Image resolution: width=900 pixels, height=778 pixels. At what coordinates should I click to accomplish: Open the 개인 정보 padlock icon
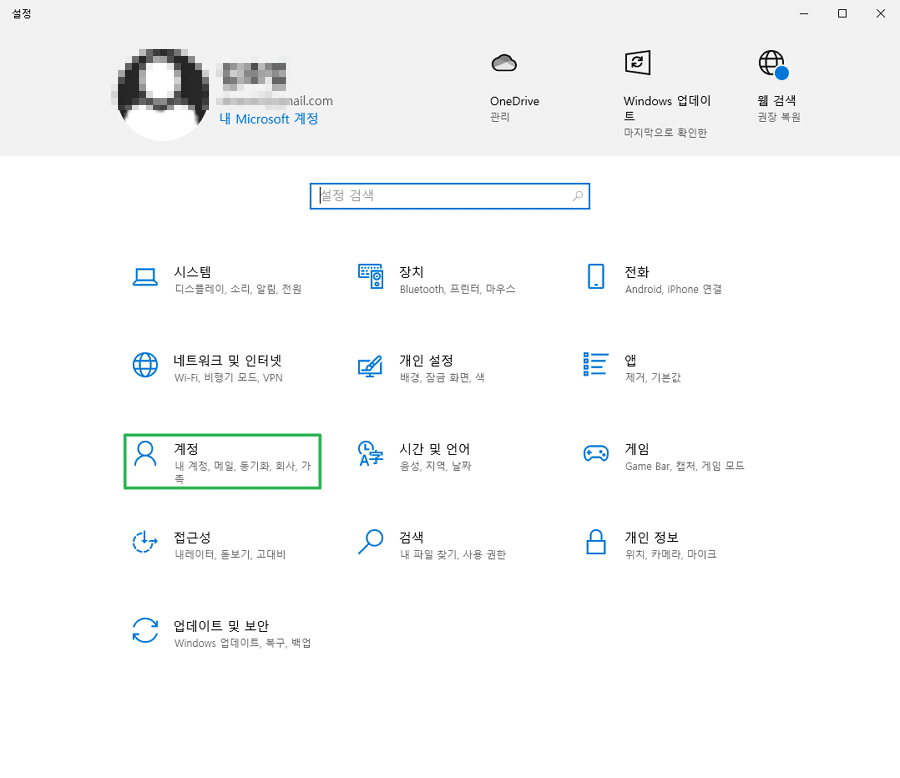coord(596,541)
